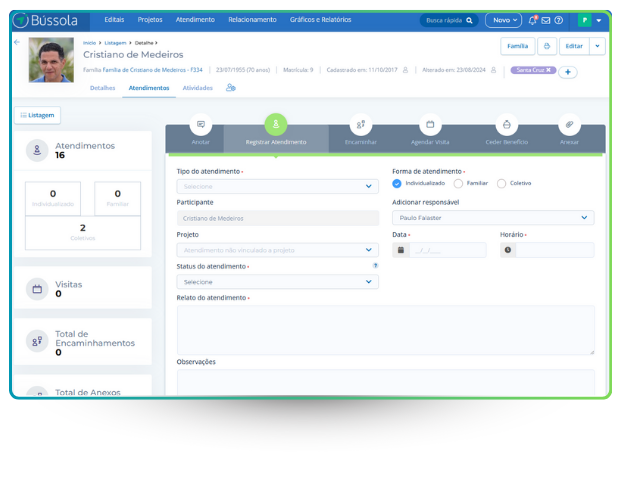Click the Coletivos count box
620x480 pixels.
point(83,232)
